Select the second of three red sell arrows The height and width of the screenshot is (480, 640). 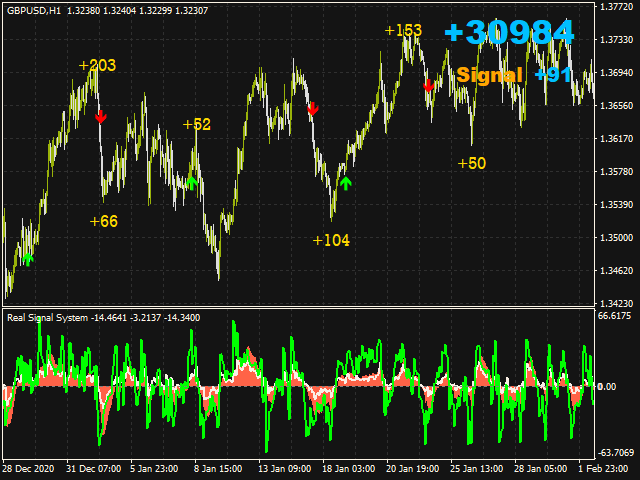[313, 109]
